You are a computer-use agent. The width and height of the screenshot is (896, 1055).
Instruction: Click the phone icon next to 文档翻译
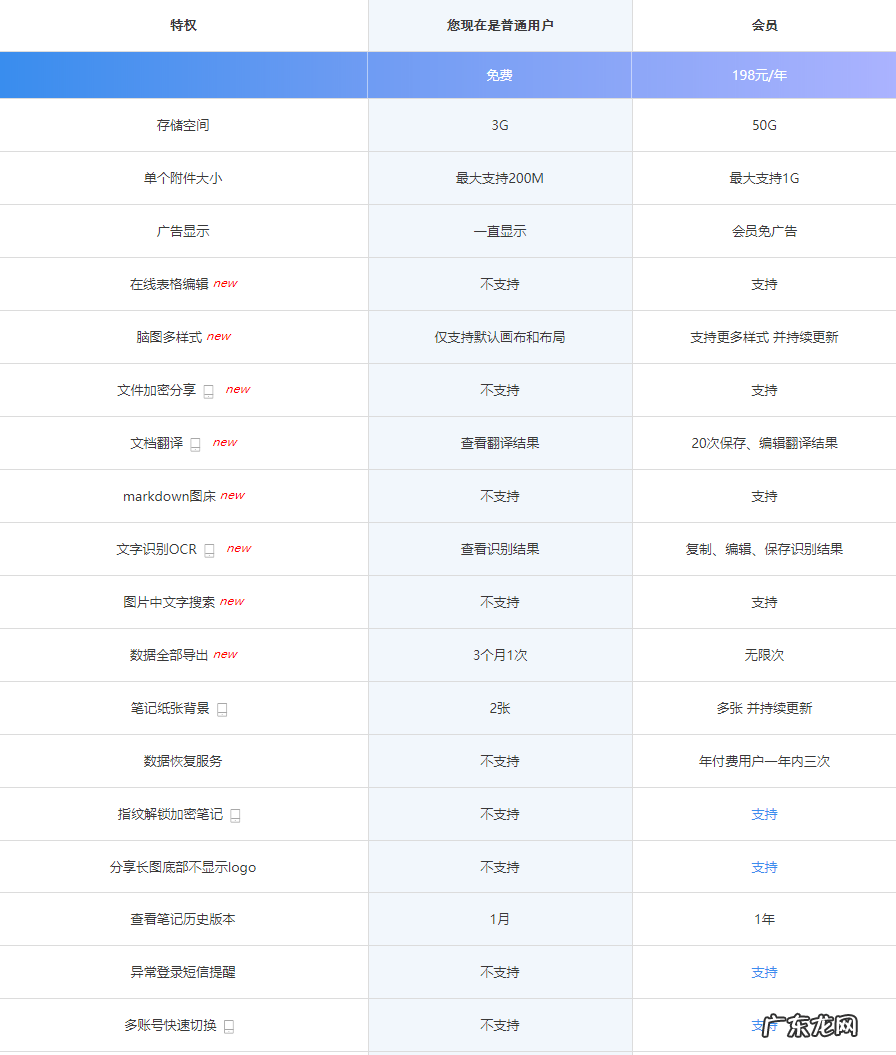coord(197,443)
